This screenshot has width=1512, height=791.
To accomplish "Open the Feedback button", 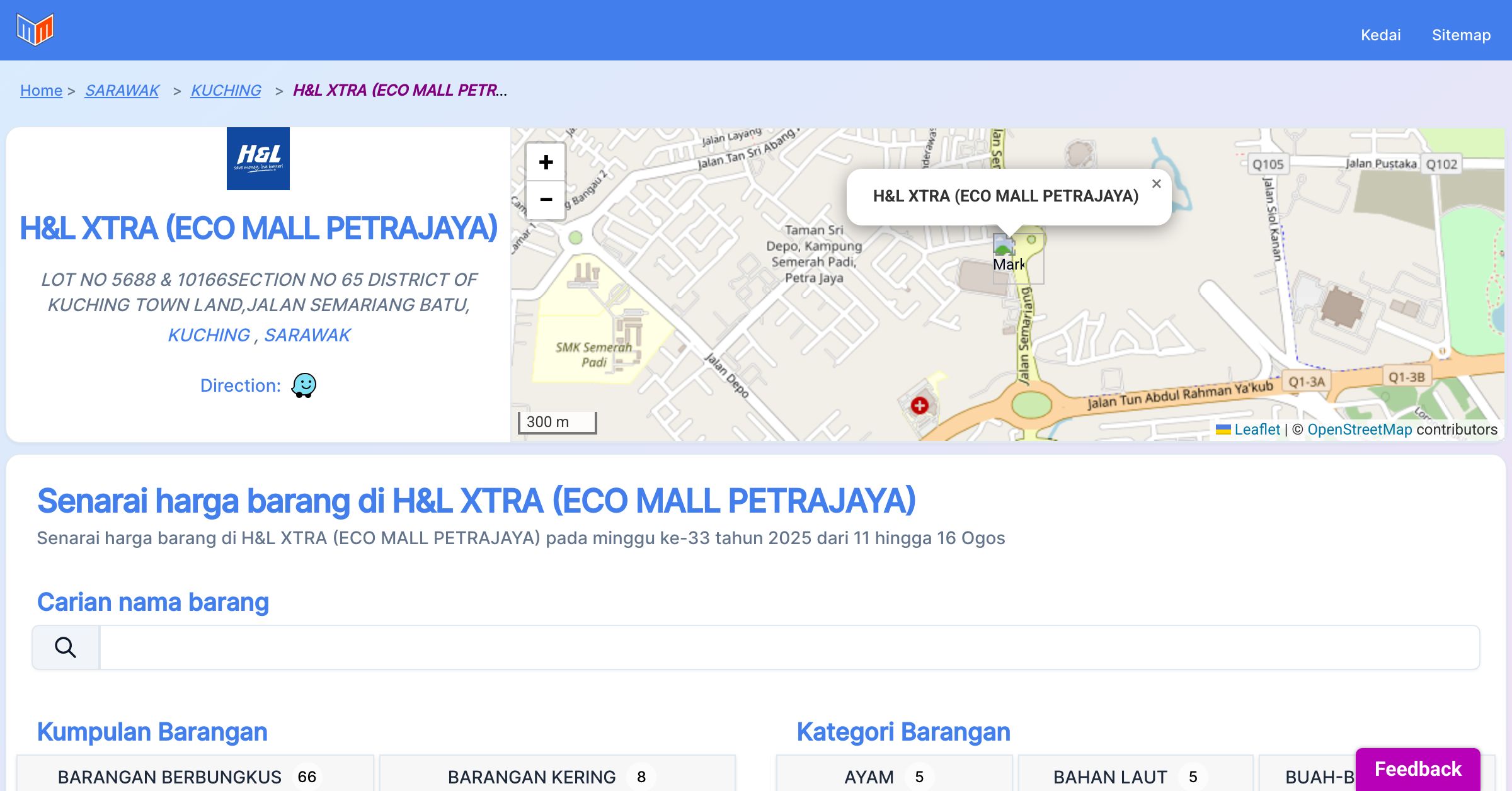I will click(x=1417, y=769).
